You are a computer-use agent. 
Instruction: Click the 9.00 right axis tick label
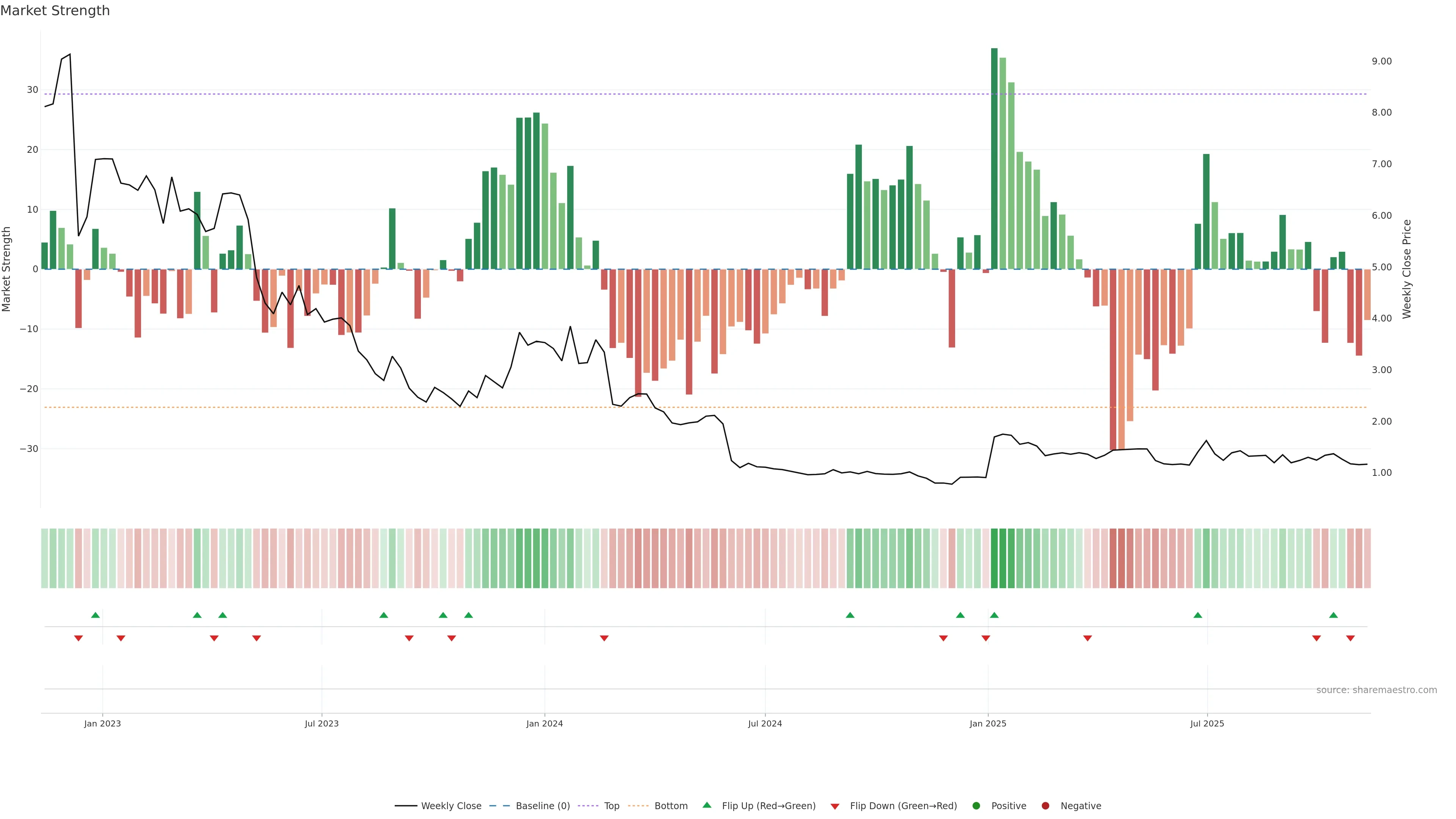click(x=1381, y=61)
